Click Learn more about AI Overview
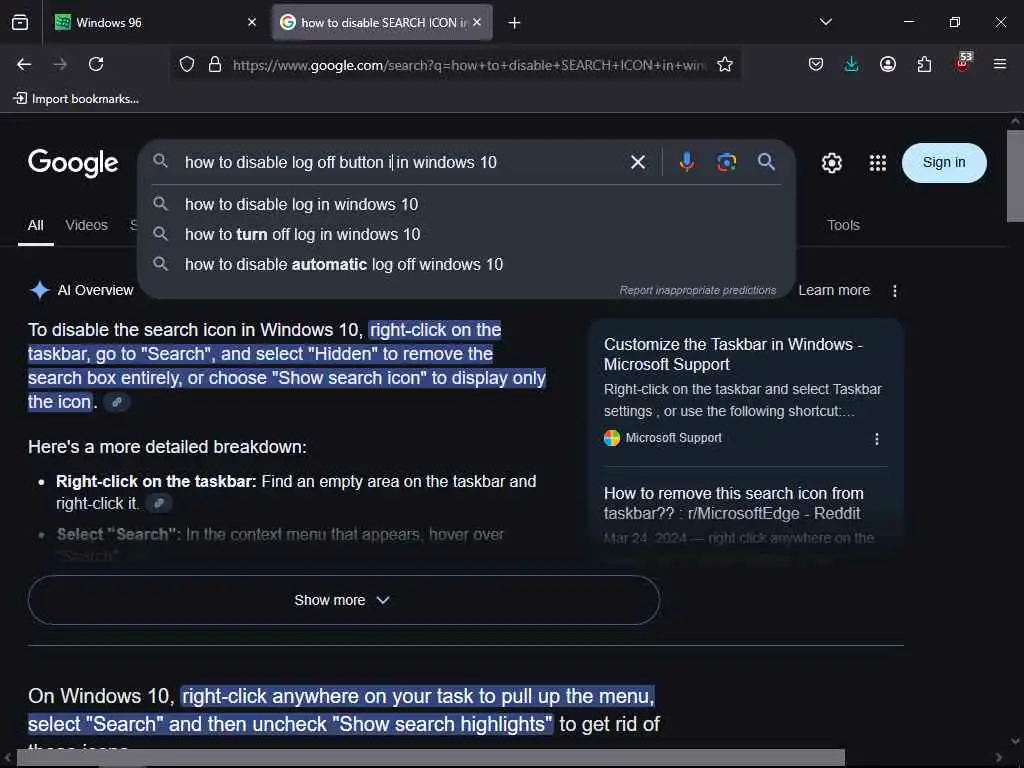This screenshot has height=768, width=1024. [834, 290]
